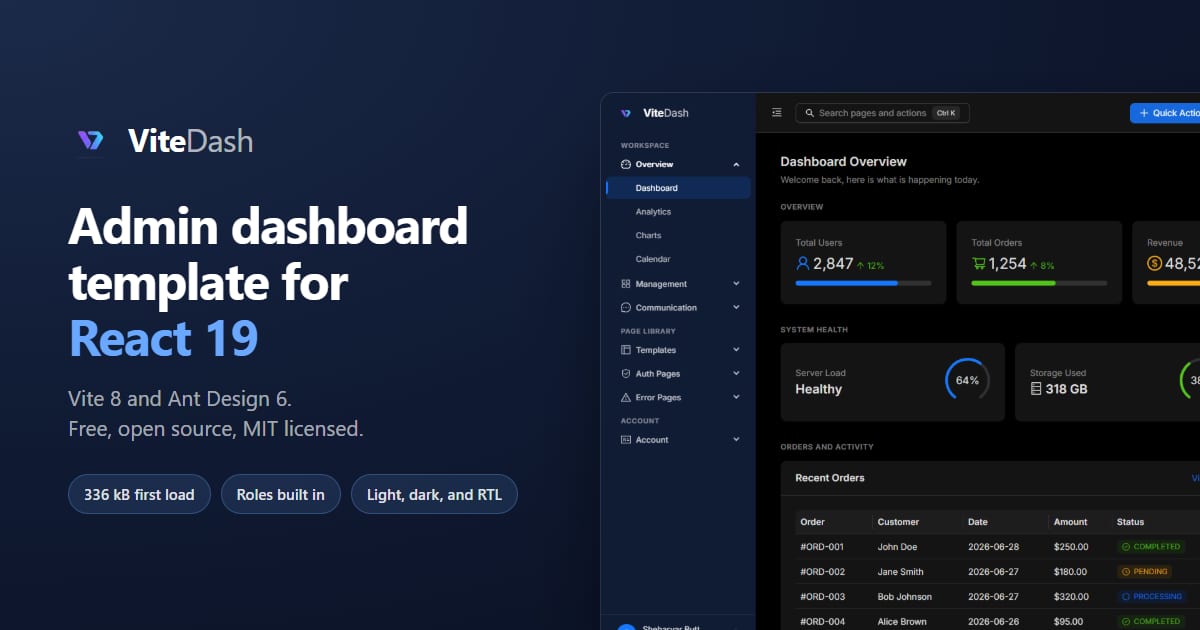
Task: Click order #ORD-003 cell
Action: pos(822,597)
